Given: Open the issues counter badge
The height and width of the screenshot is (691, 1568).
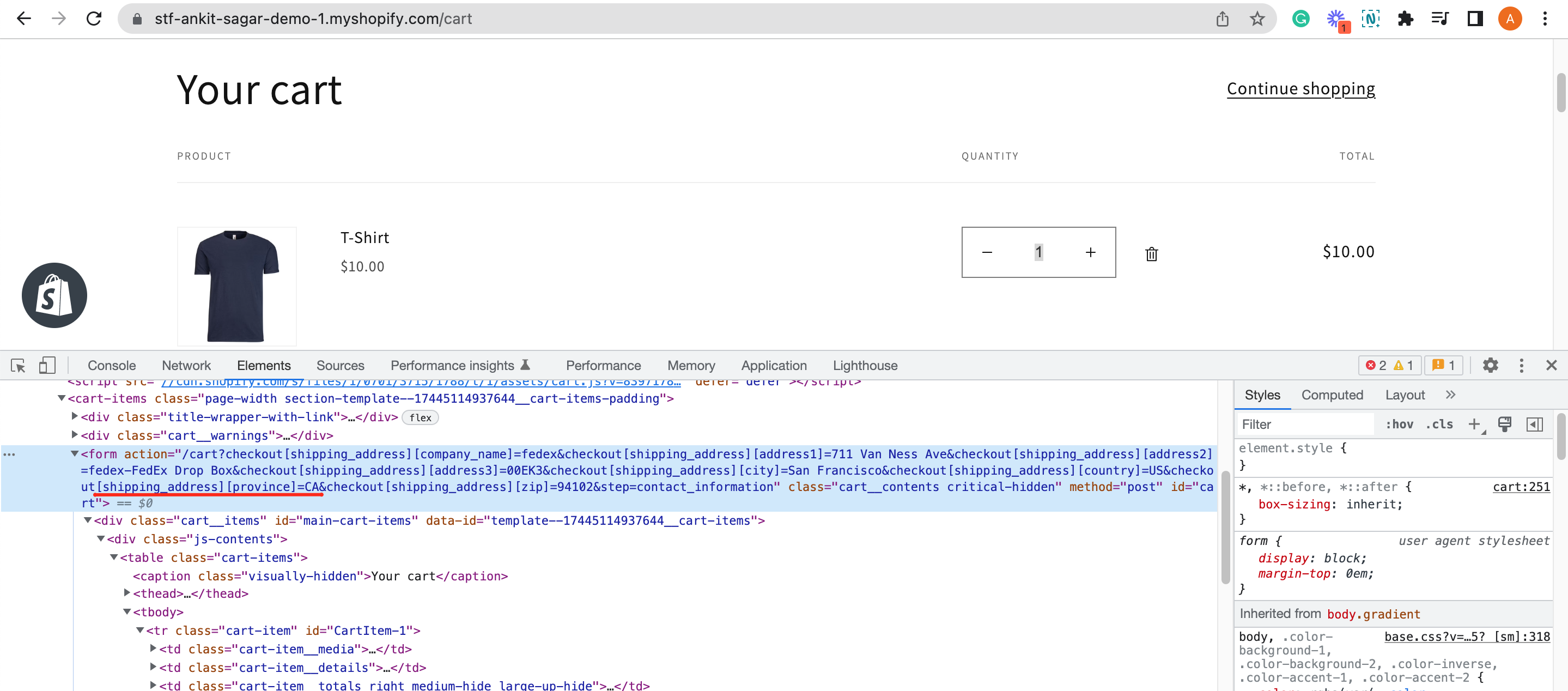Looking at the screenshot, I should click(x=1443, y=365).
